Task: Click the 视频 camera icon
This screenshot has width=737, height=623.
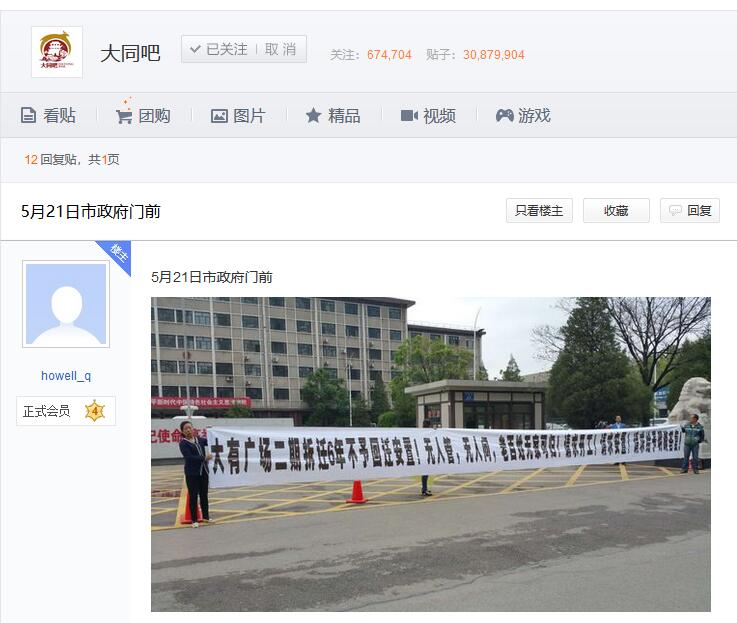Action: tap(409, 115)
